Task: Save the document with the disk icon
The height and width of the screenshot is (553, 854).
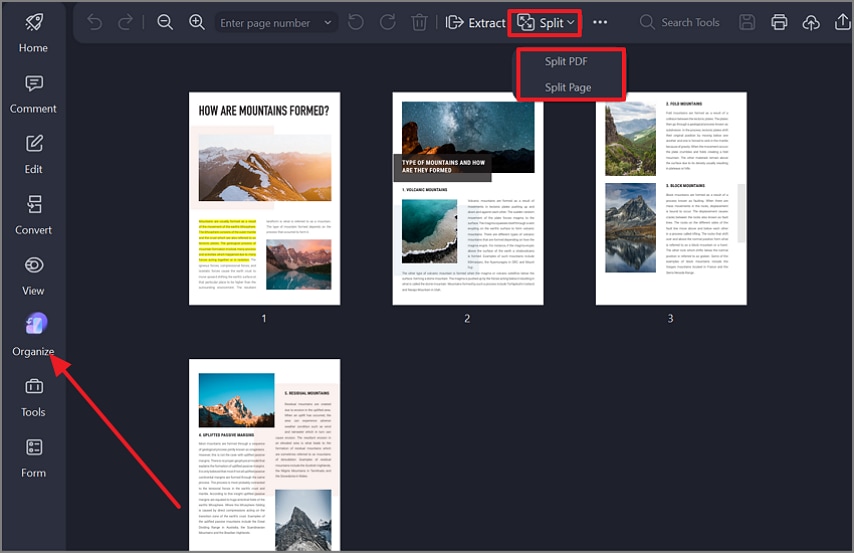Action: point(747,22)
